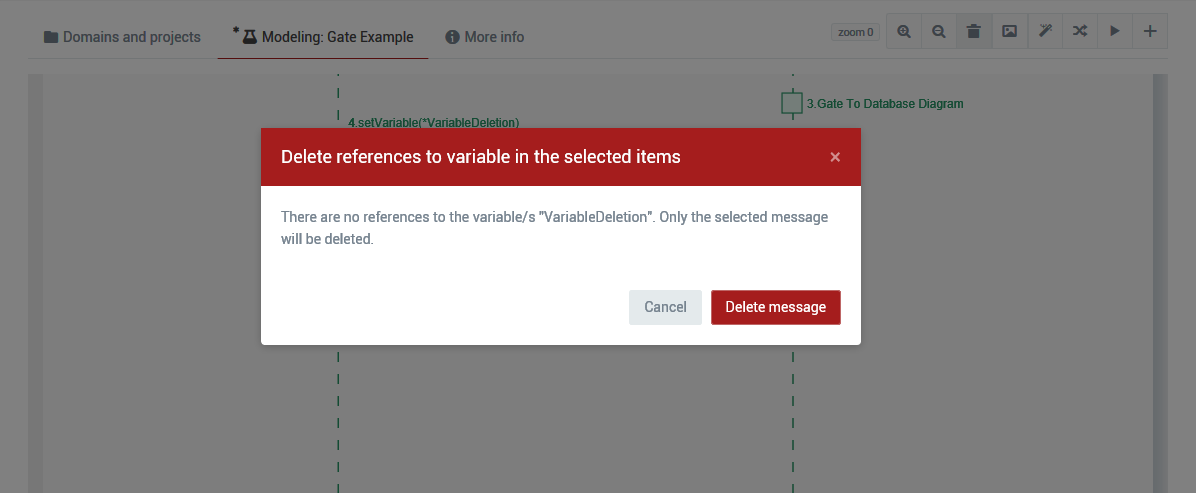Click the folder icon beside Domains

coord(51,37)
